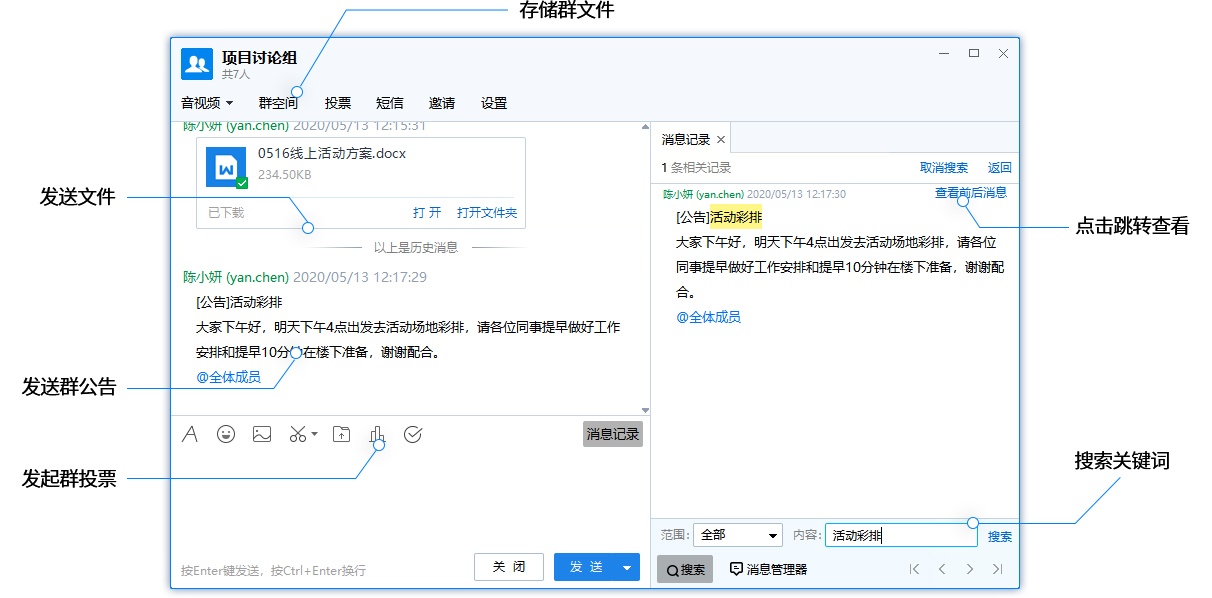
Task: Open the emoji picker
Action: 226,434
